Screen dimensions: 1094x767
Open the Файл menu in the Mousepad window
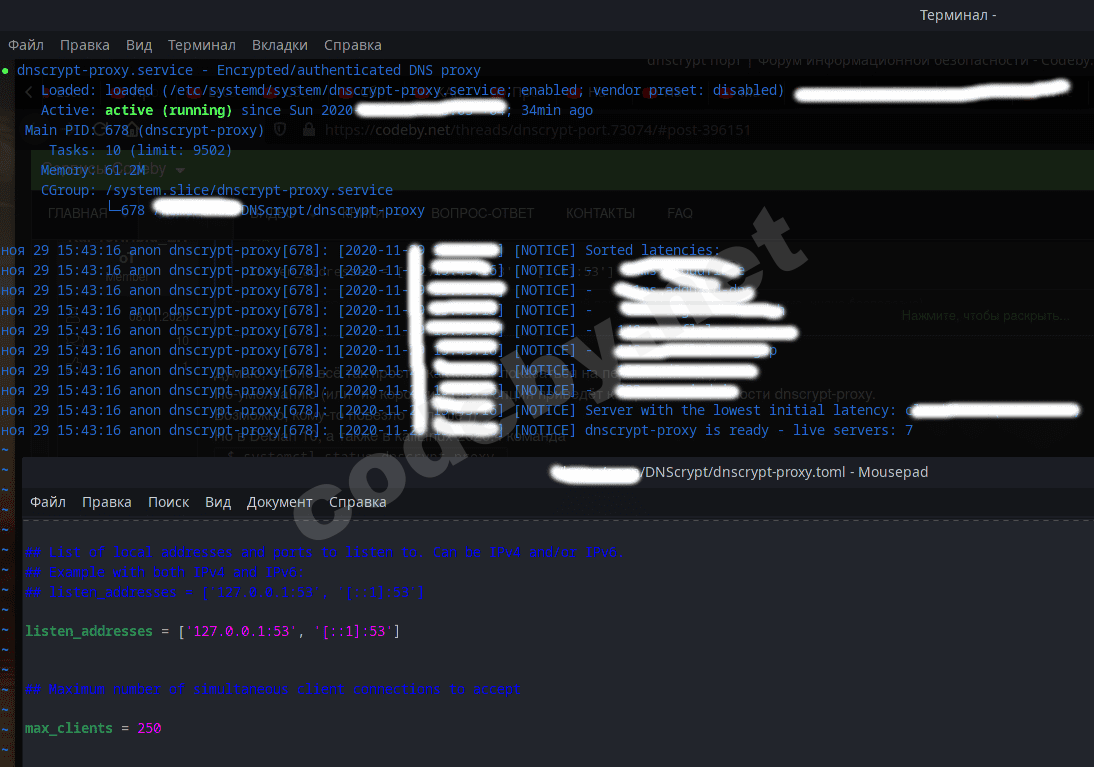click(47, 502)
